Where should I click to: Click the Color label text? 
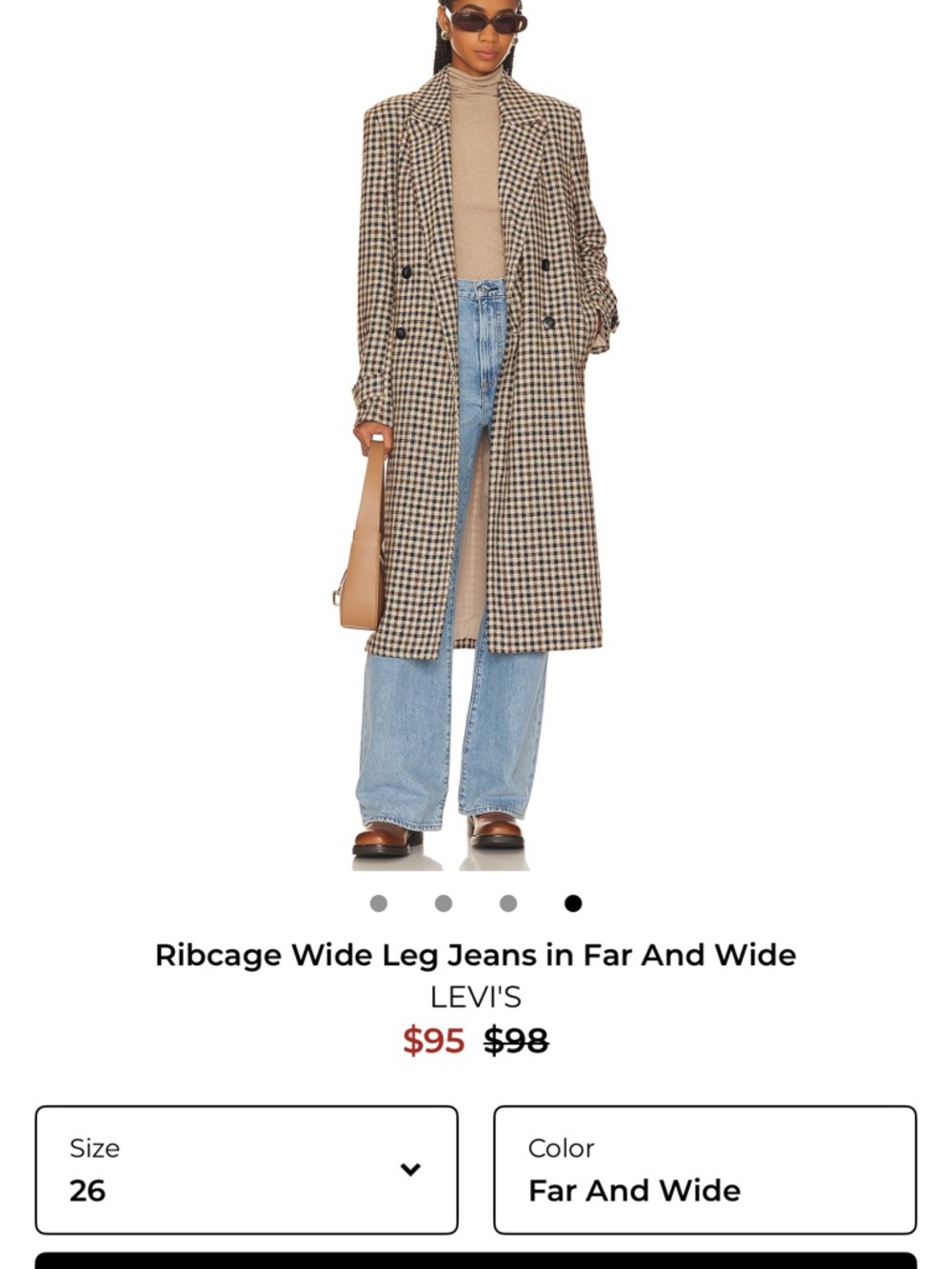point(562,1148)
